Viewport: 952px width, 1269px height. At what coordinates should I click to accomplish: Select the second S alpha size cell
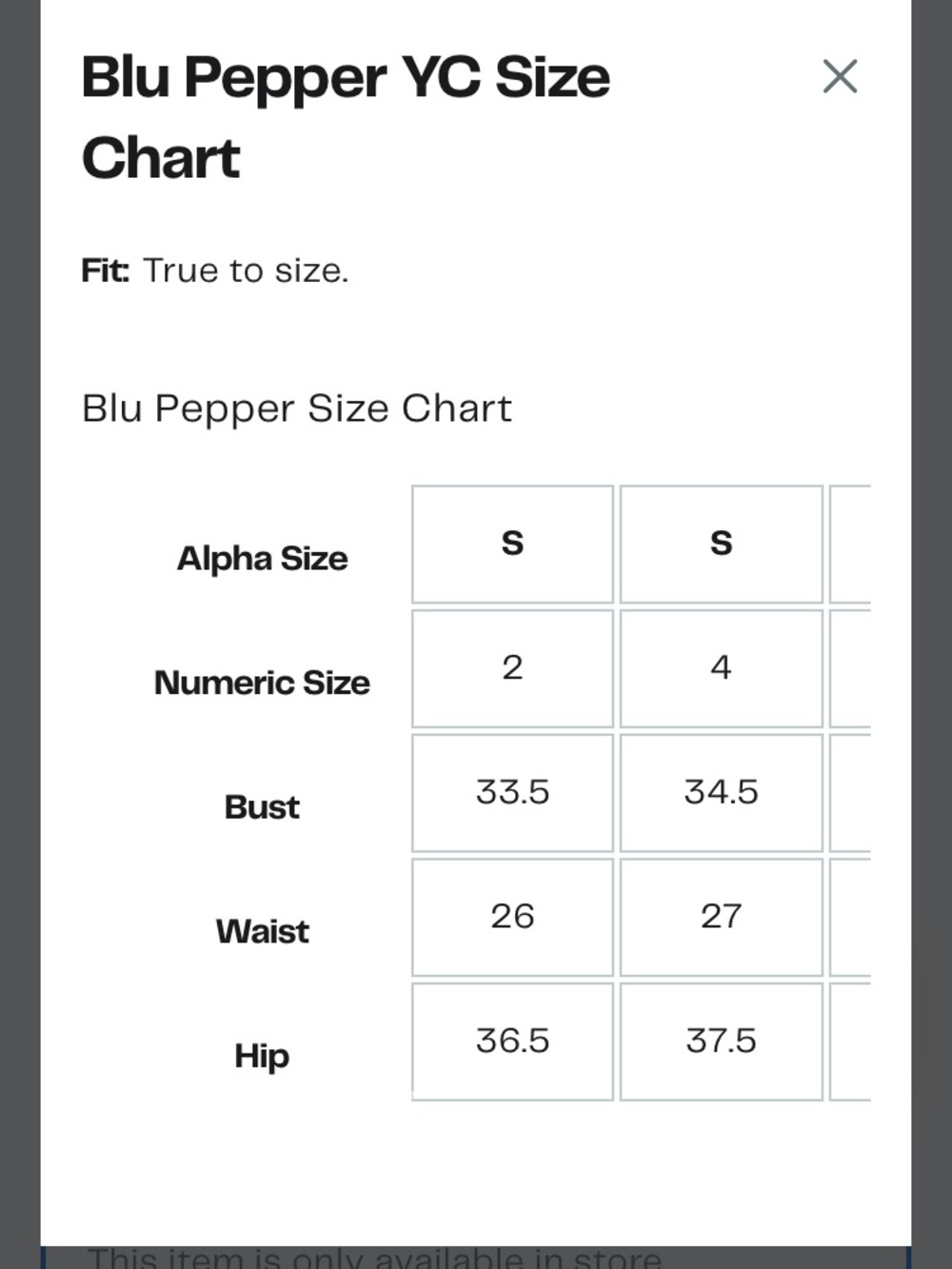(721, 545)
